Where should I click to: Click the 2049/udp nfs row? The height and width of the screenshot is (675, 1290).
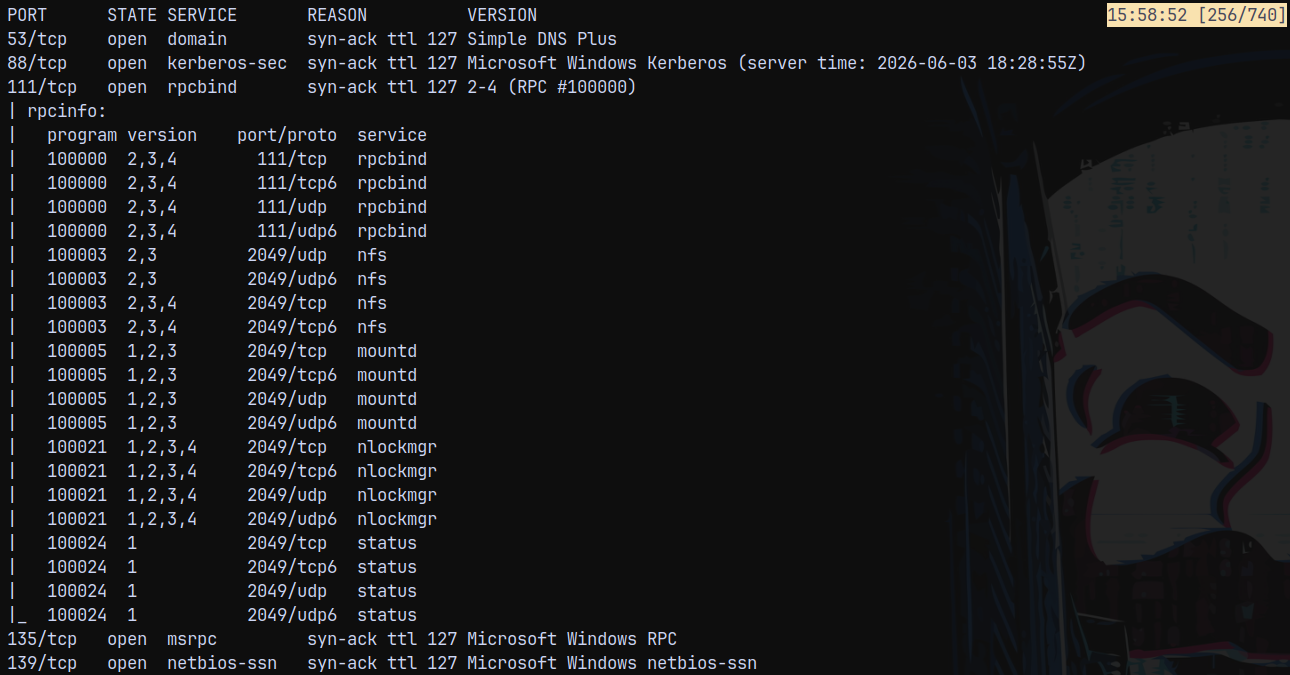pyautogui.click(x=217, y=255)
